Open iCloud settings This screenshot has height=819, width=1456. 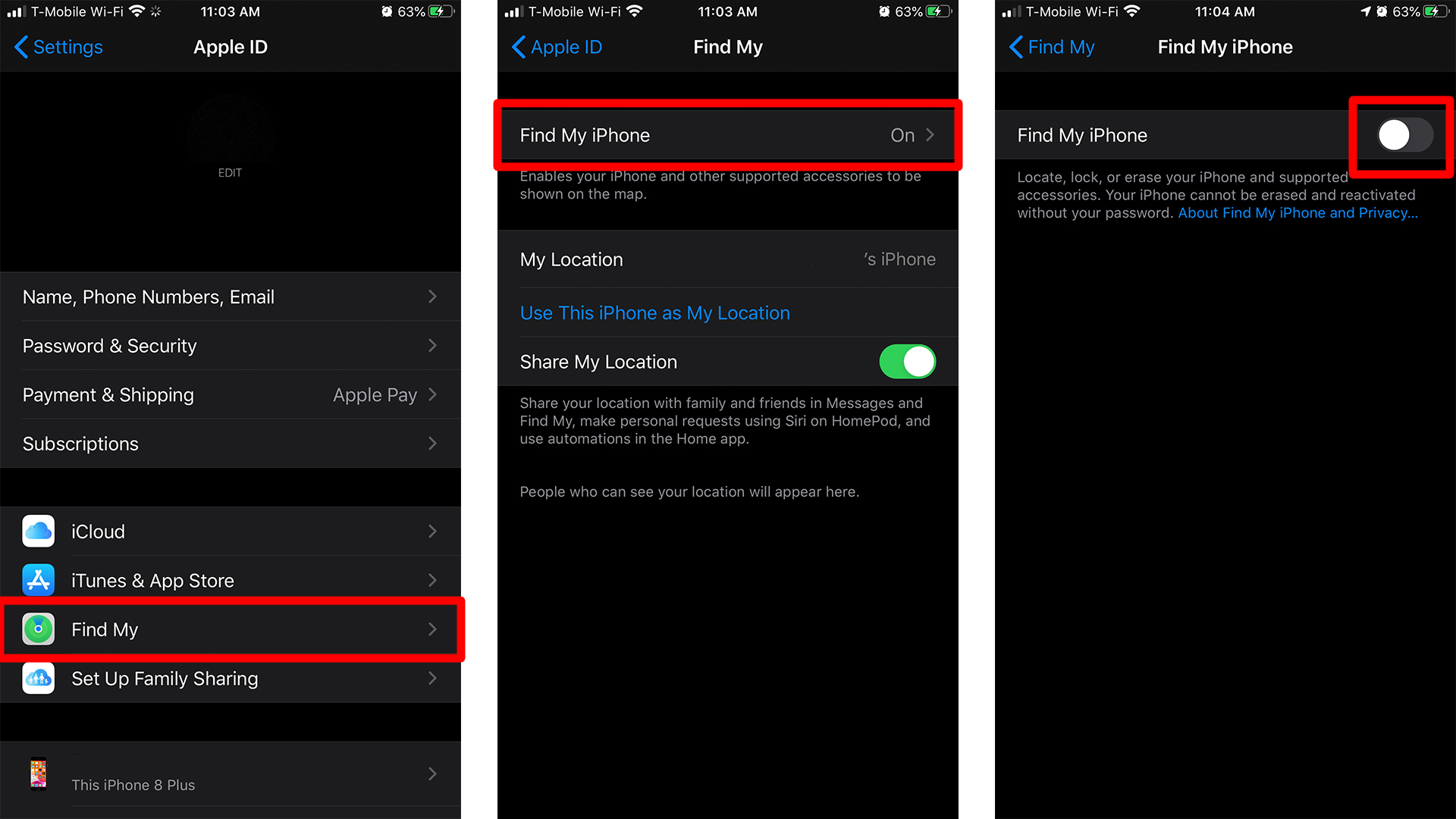pyautogui.click(x=230, y=530)
